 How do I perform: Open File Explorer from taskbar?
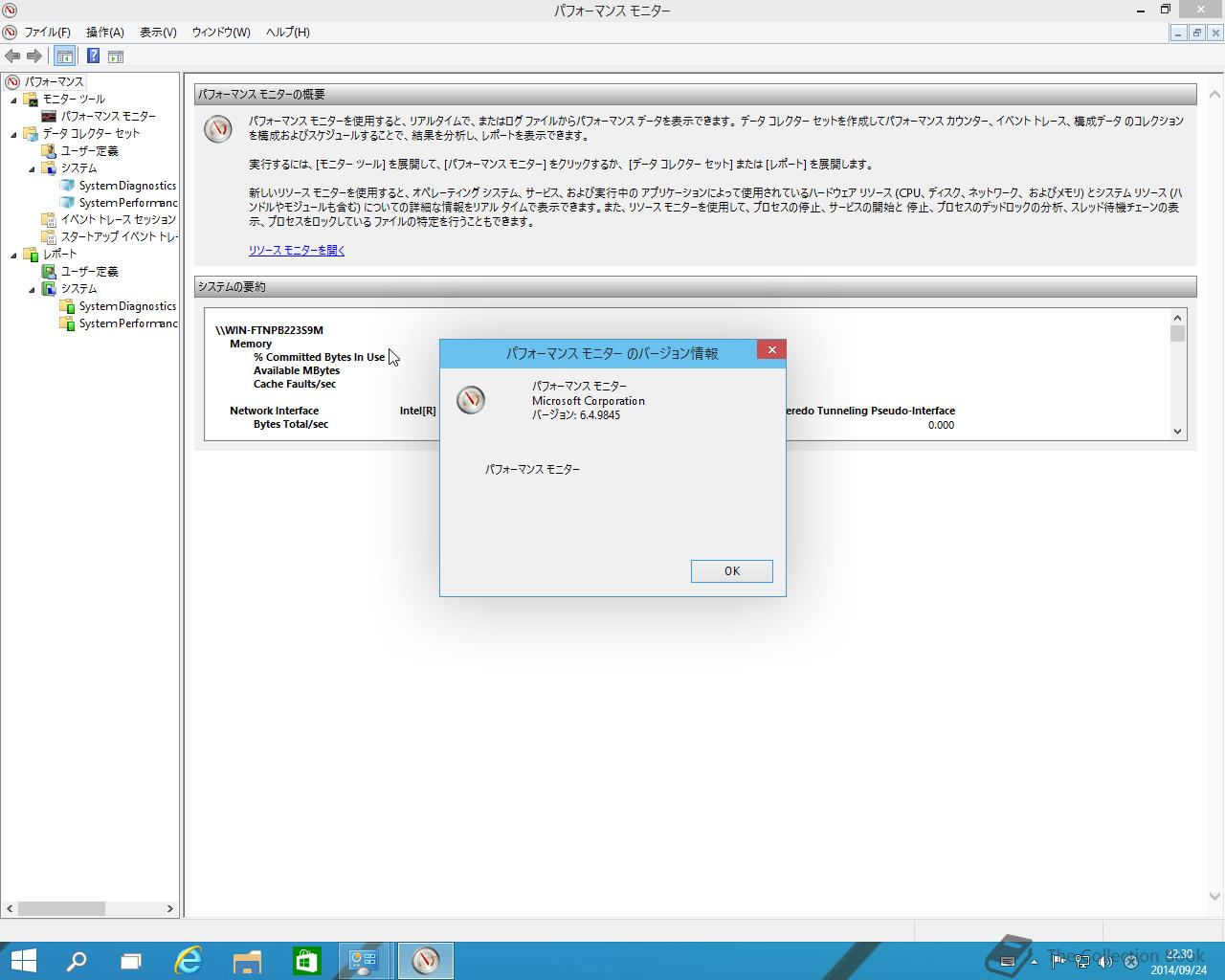click(248, 961)
